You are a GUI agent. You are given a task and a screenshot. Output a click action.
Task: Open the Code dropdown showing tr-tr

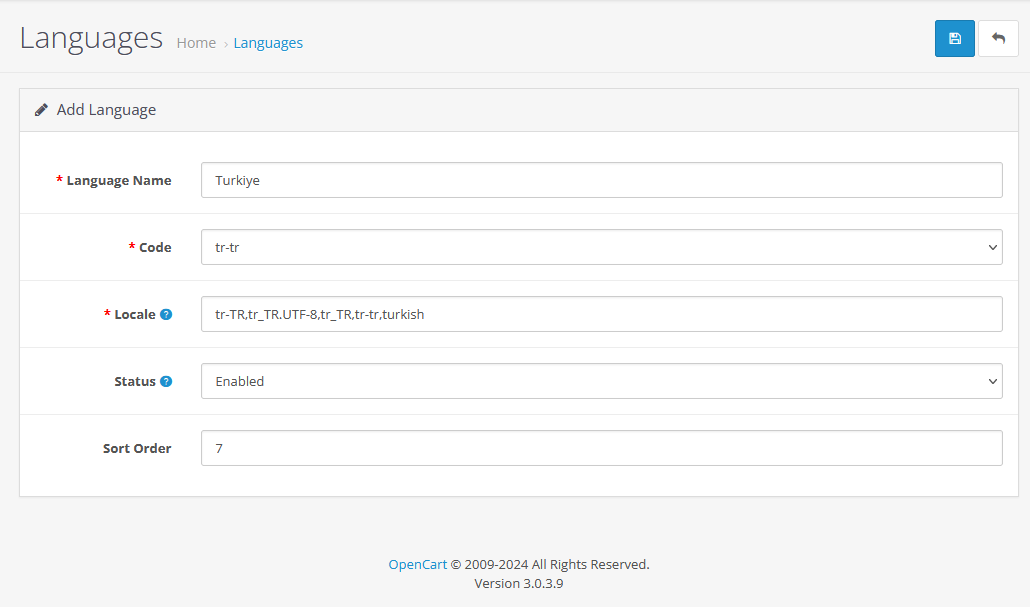coord(600,247)
